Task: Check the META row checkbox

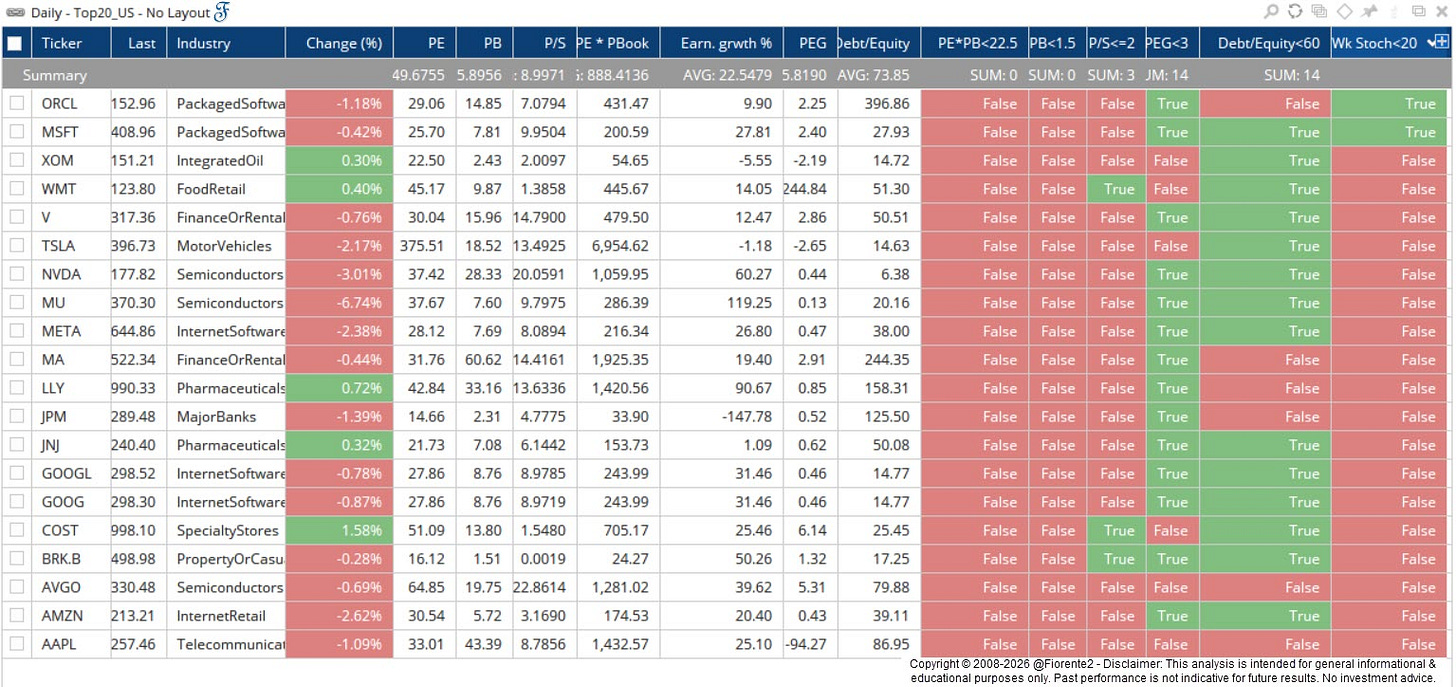Action: 17,331
